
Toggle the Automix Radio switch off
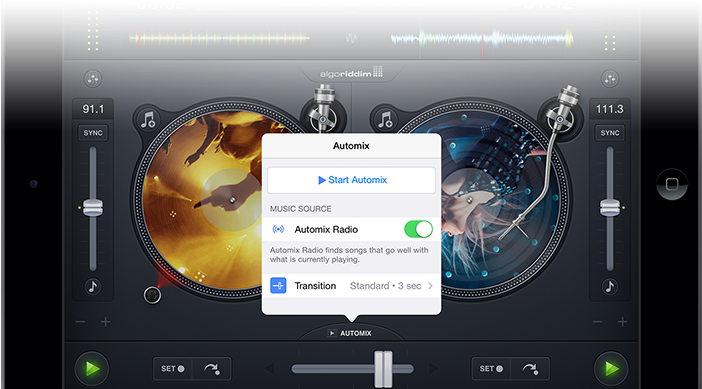click(x=418, y=229)
